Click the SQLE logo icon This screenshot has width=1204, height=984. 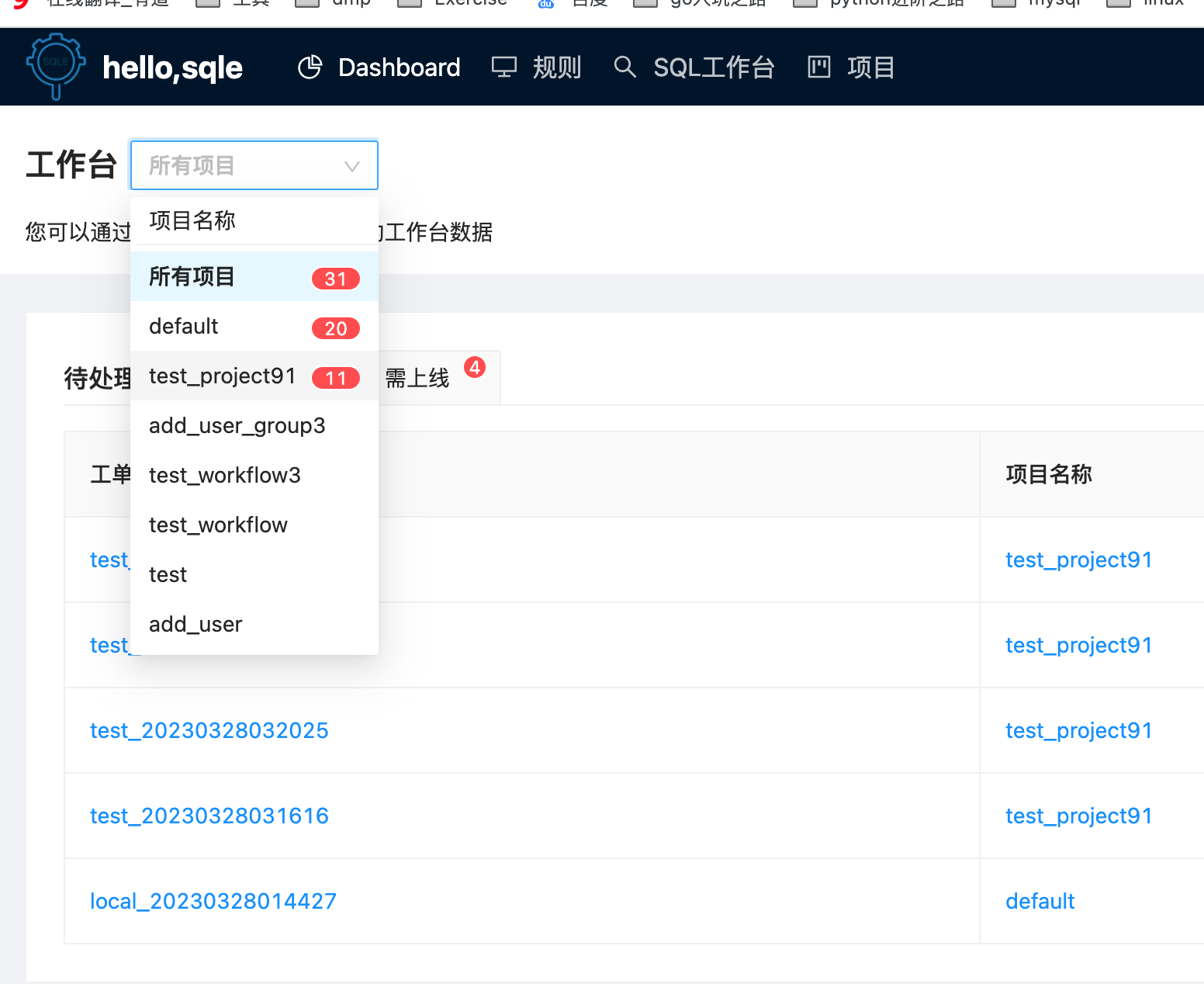click(55, 66)
